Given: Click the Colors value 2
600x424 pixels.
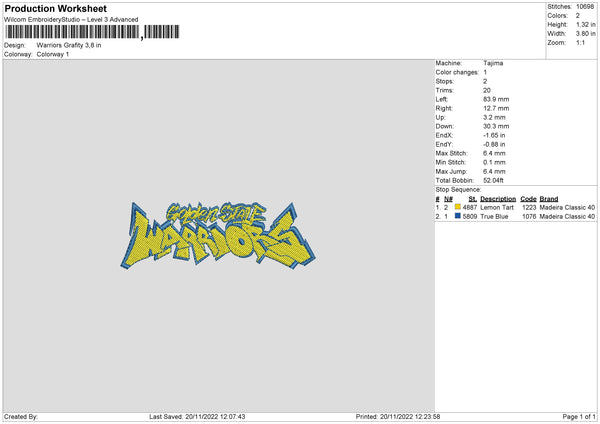Looking at the screenshot, I should [578, 16].
